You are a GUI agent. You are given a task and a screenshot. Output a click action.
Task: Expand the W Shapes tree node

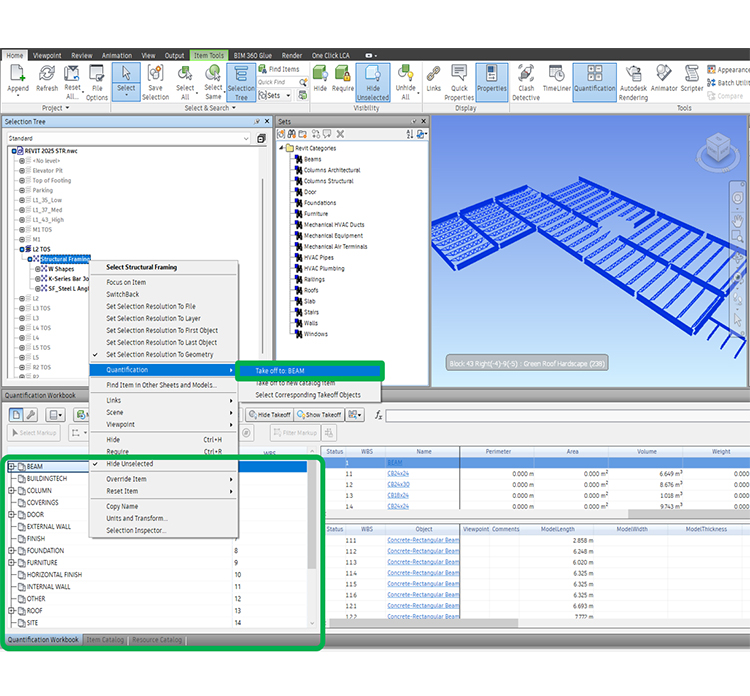(x=38, y=269)
